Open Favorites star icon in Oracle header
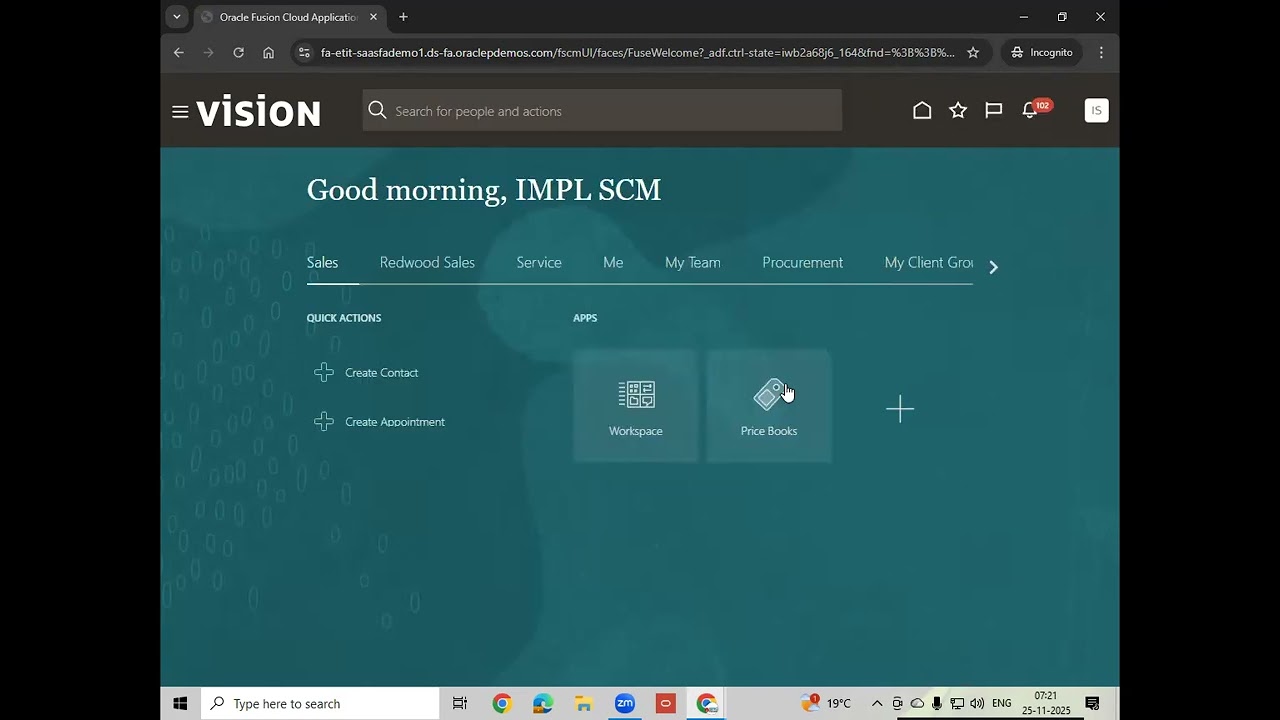This screenshot has width=1280, height=720. [x=958, y=111]
